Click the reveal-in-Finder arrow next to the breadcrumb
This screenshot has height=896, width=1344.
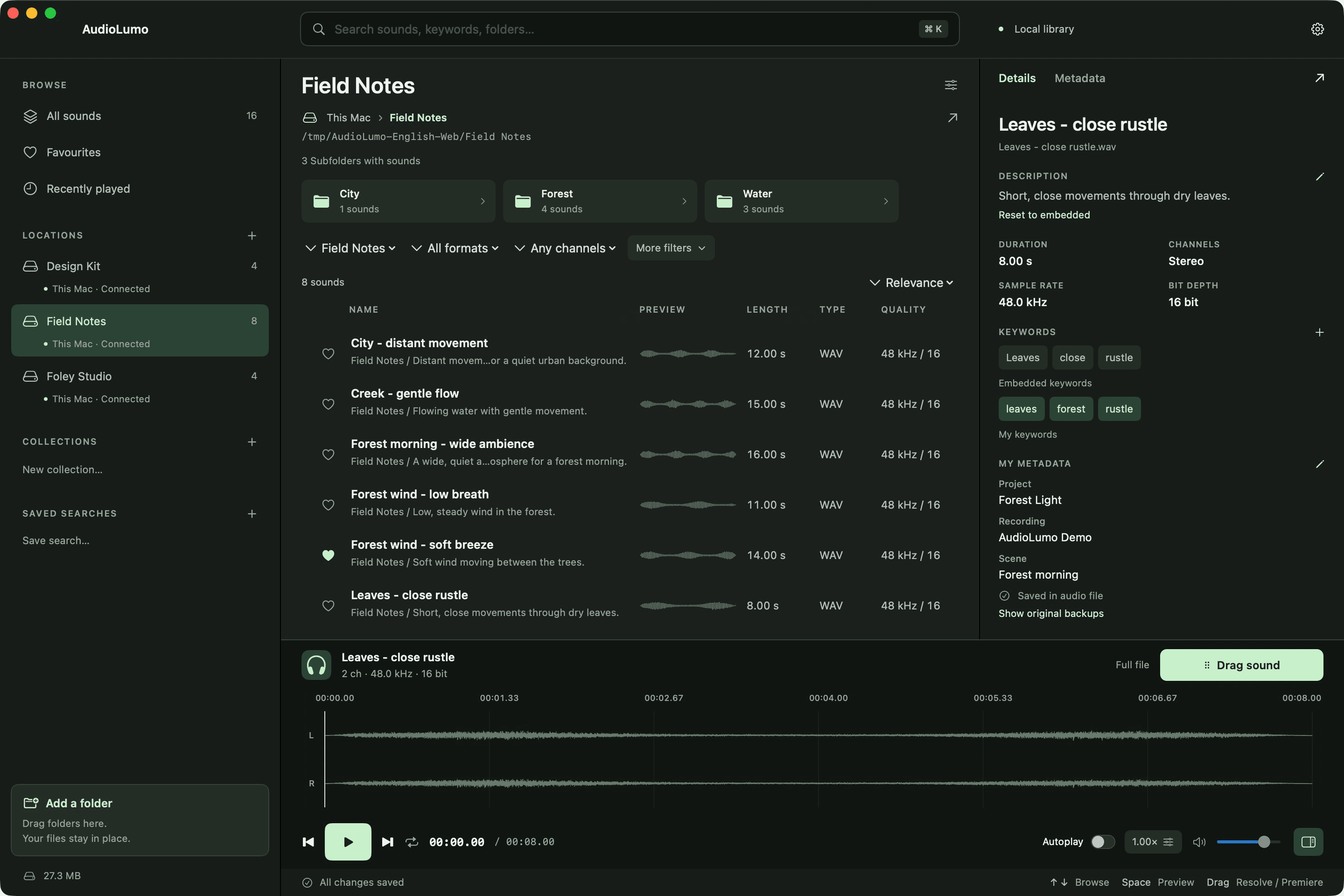point(952,118)
